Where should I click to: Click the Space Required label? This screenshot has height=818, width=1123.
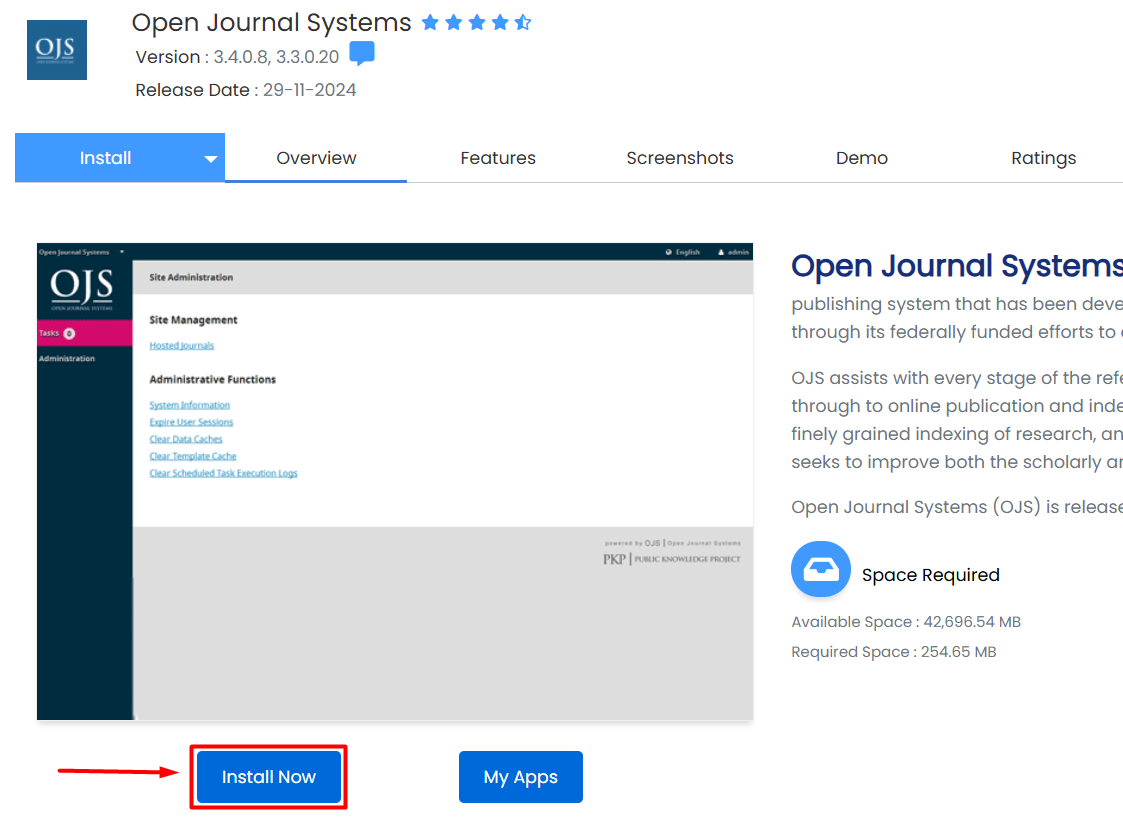click(x=930, y=575)
